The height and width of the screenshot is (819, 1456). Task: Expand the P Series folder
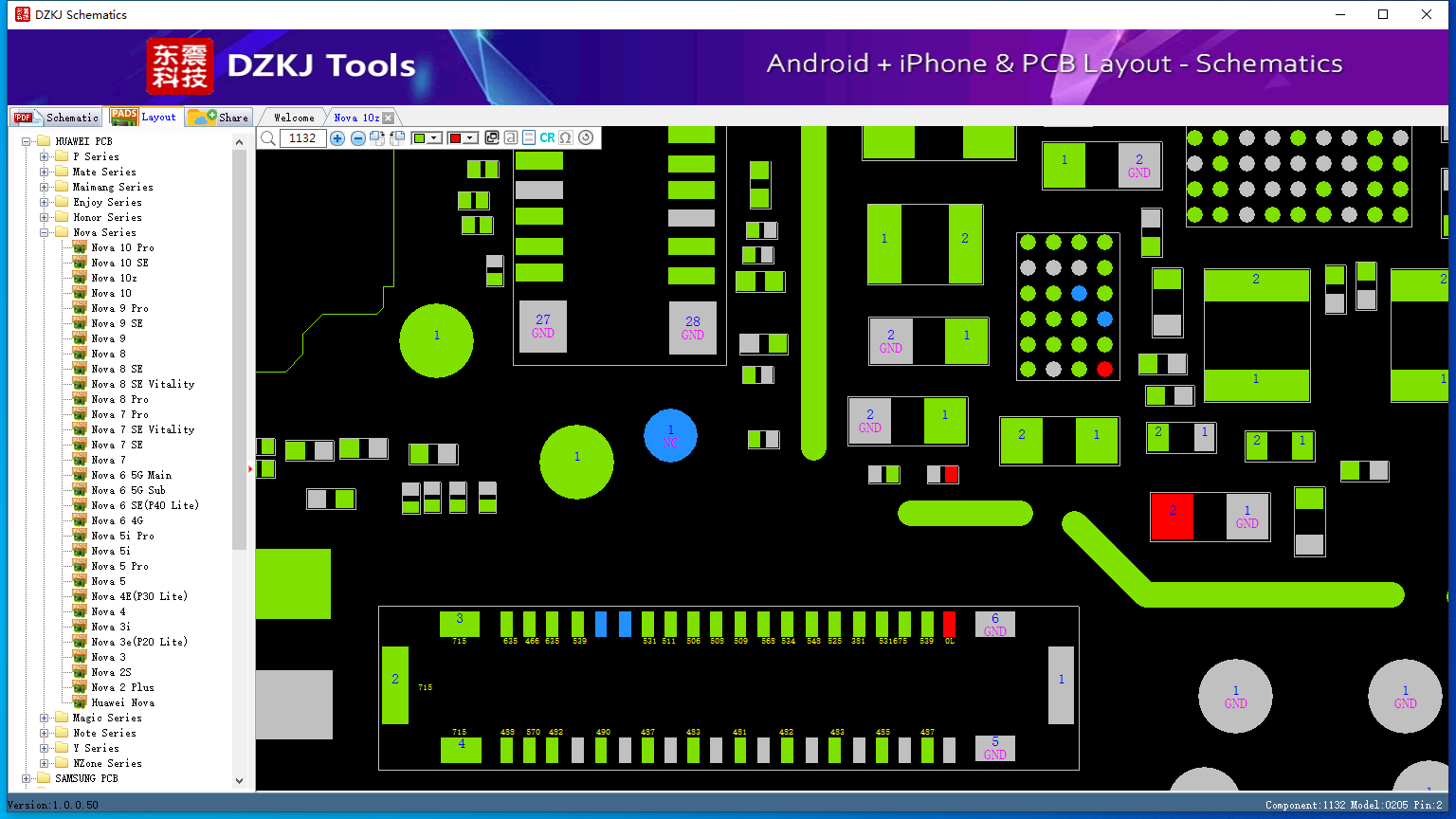tap(45, 156)
